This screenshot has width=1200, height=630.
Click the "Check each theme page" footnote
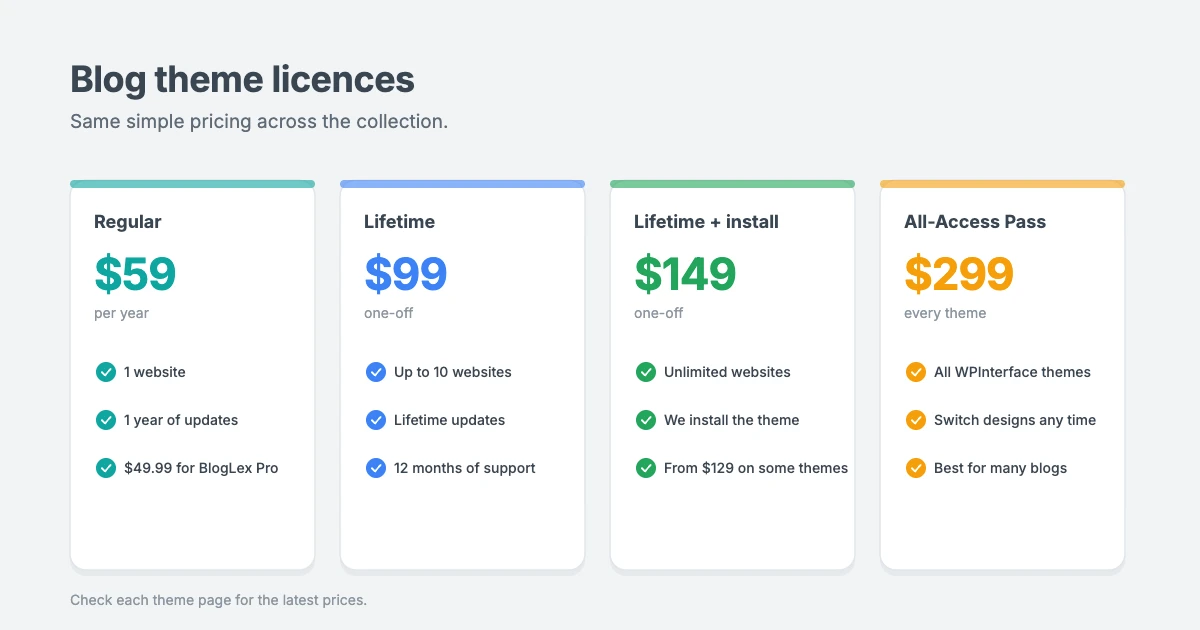point(218,601)
